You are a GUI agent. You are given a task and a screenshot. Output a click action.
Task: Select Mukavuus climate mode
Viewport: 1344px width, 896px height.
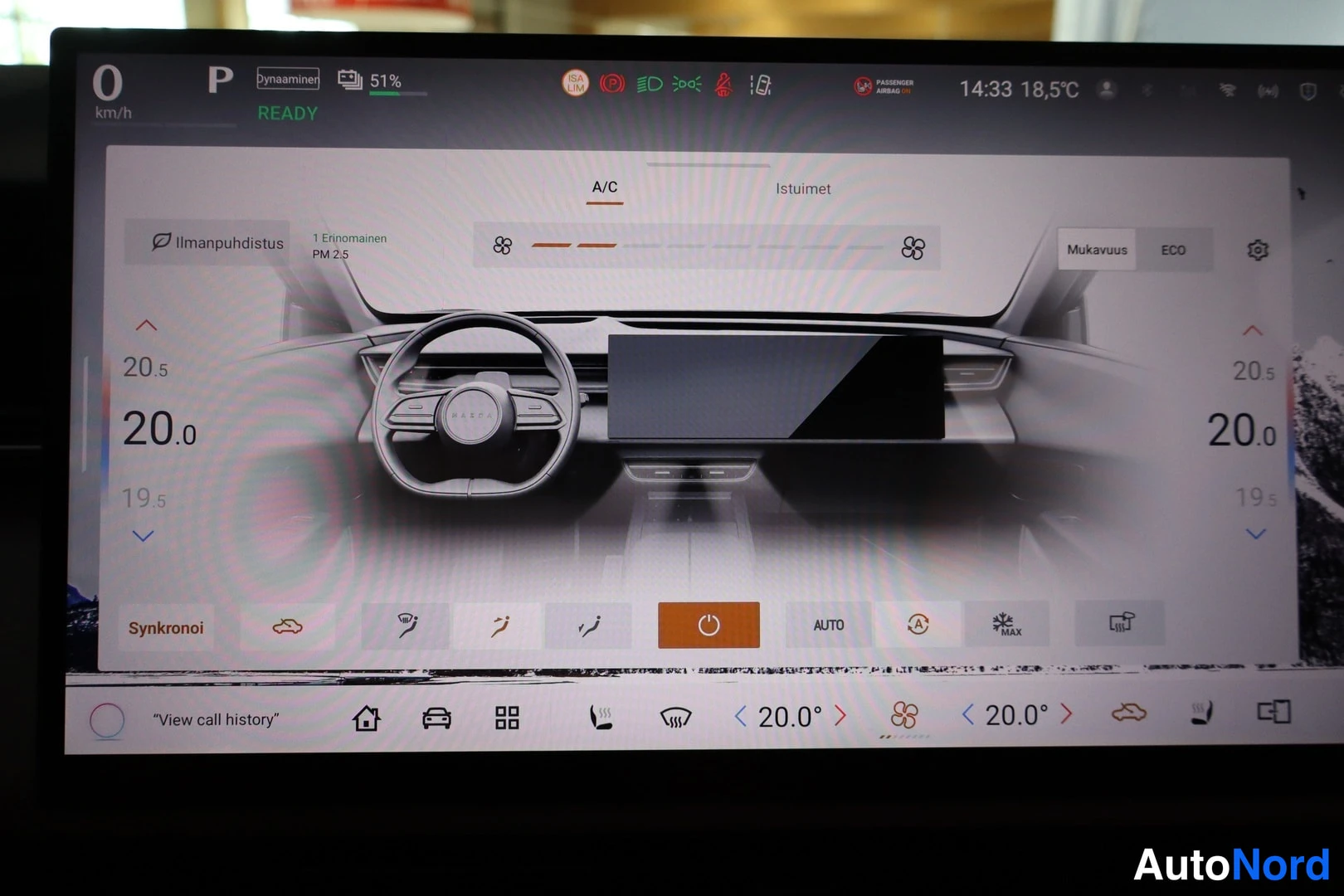pos(1097,250)
